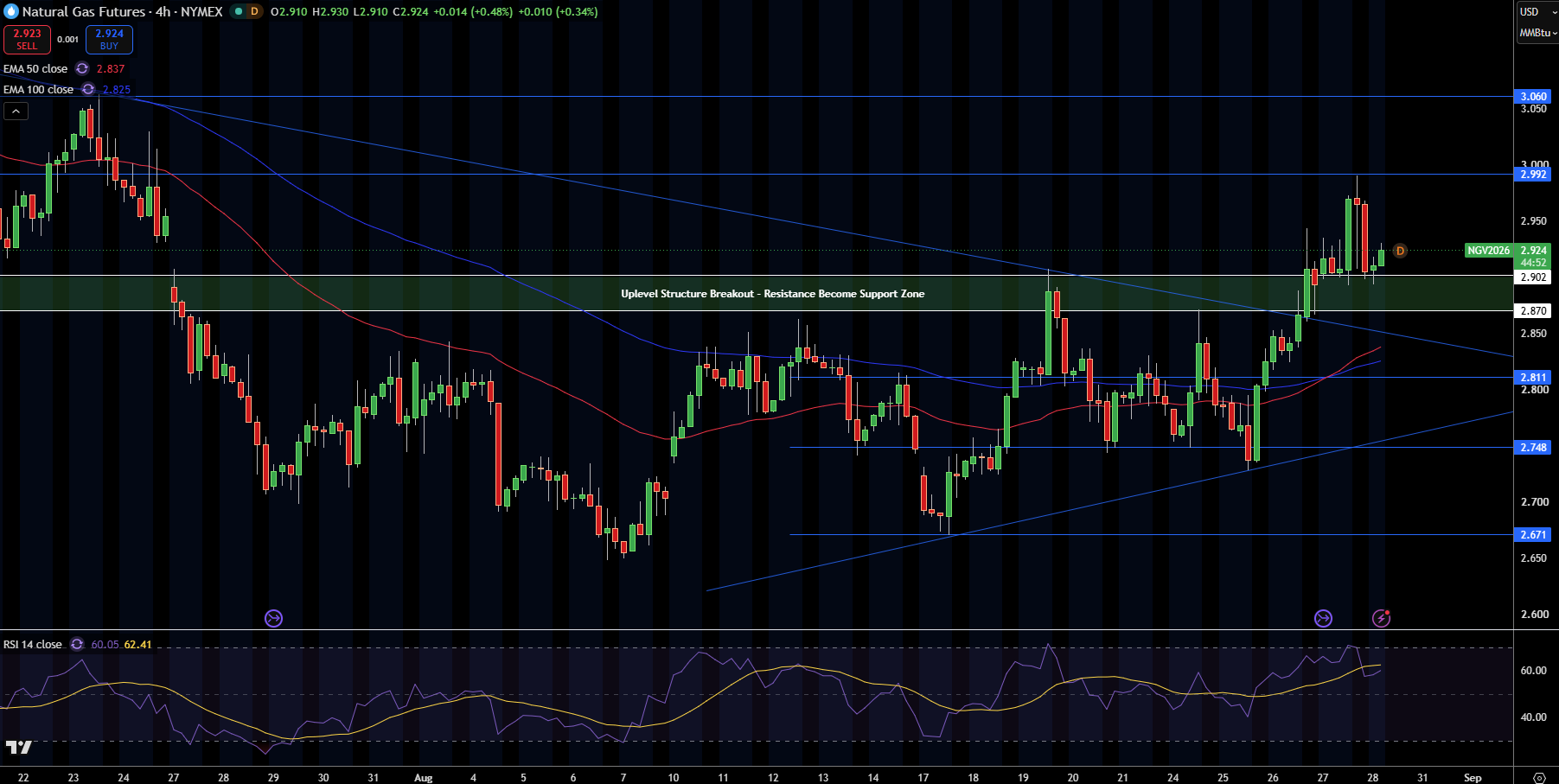Image resolution: width=1559 pixels, height=784 pixels.
Task: Collapse the indicator legend chevron
Action: click(16, 111)
